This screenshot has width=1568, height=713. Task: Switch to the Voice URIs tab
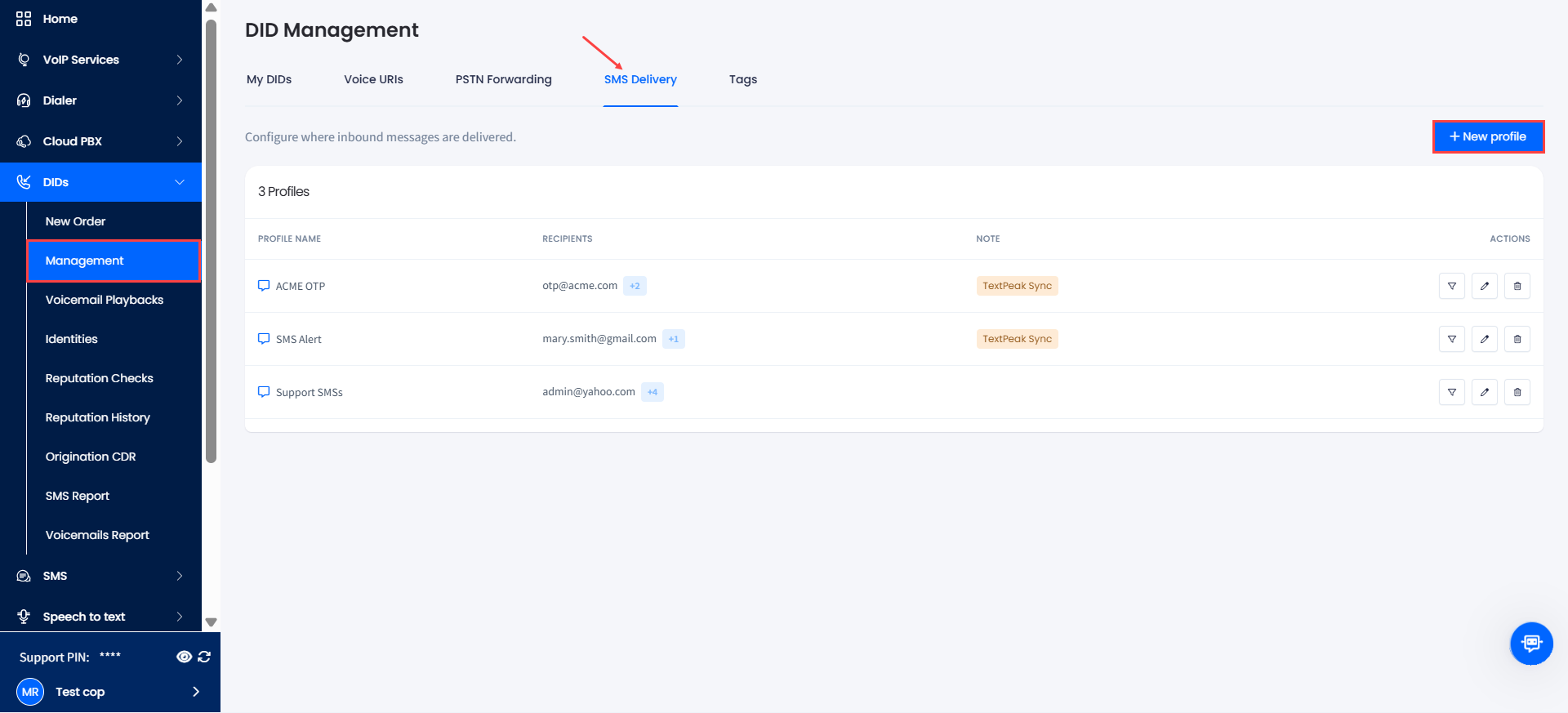[373, 79]
